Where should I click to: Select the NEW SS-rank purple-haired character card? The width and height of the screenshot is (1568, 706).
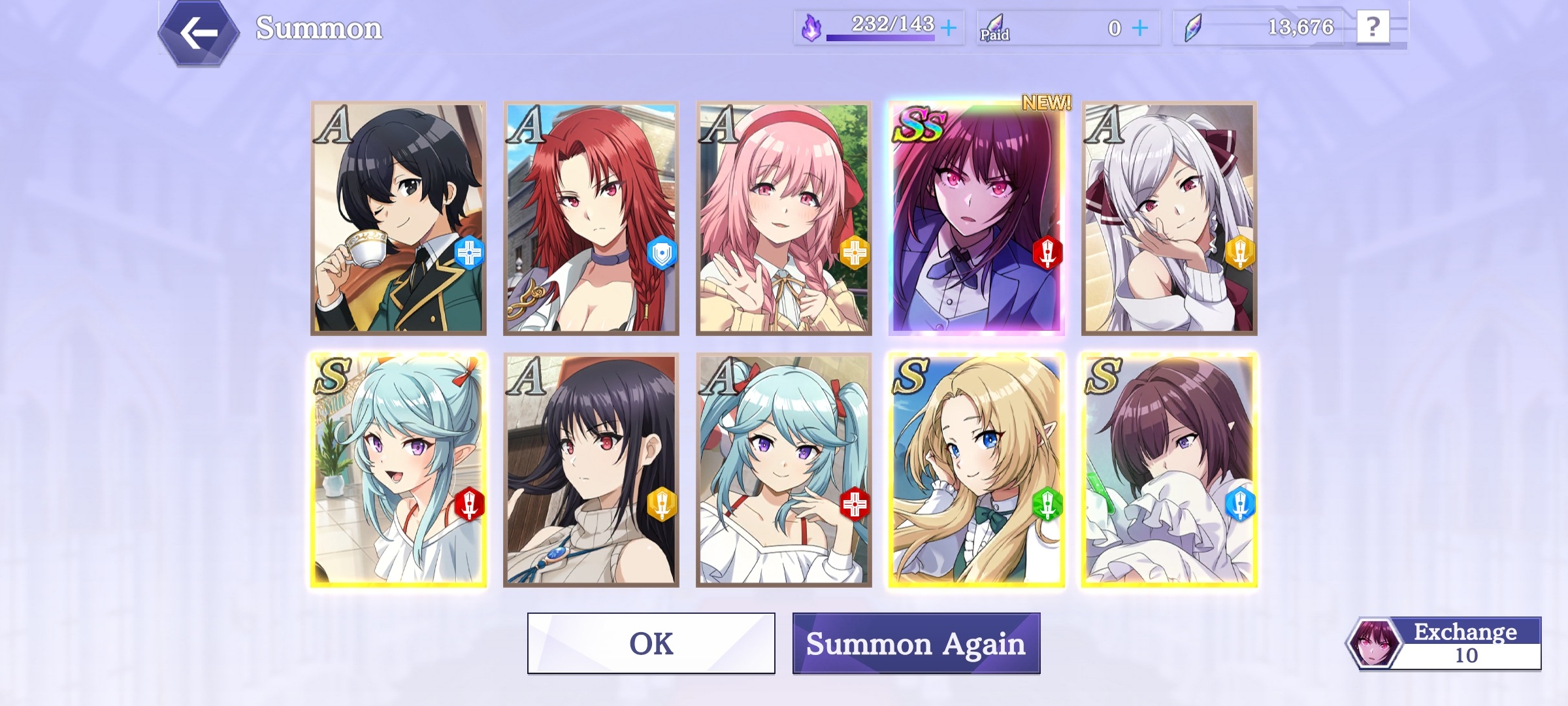click(x=977, y=218)
